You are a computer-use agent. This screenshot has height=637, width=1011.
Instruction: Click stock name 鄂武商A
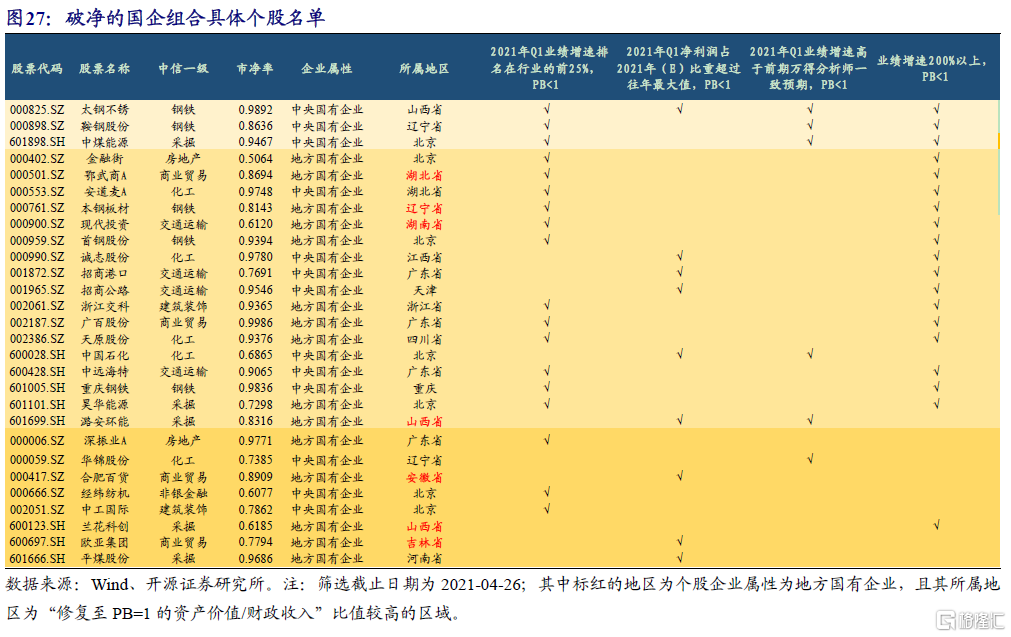point(104,175)
